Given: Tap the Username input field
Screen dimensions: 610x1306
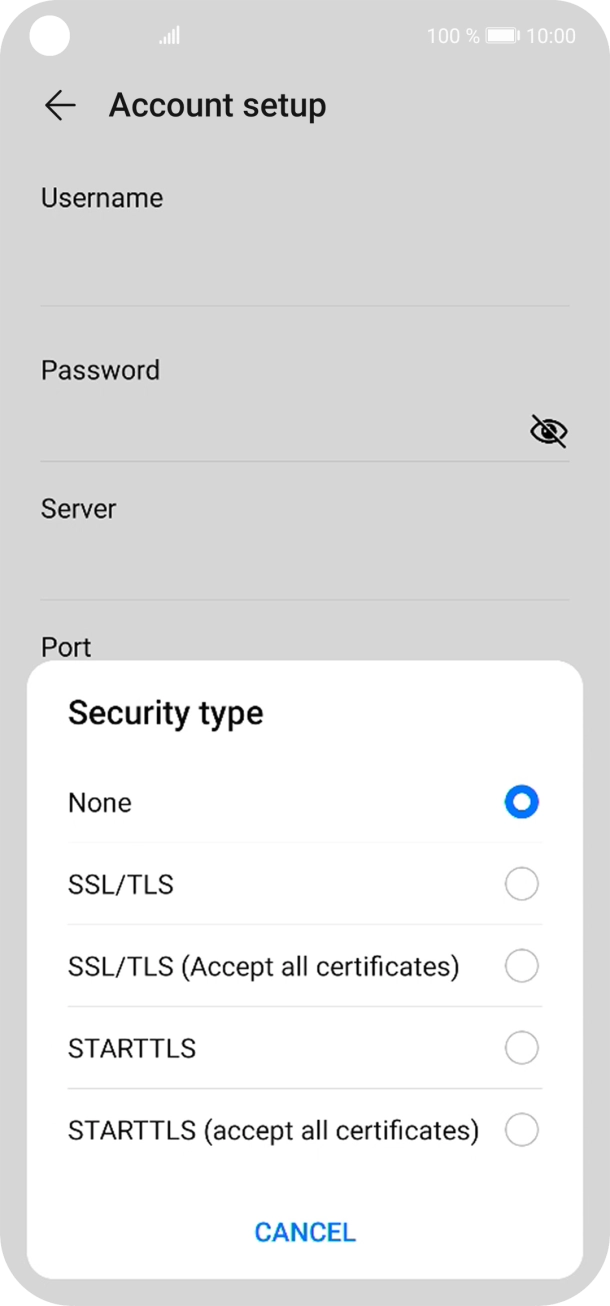Looking at the screenshot, I should [304, 265].
